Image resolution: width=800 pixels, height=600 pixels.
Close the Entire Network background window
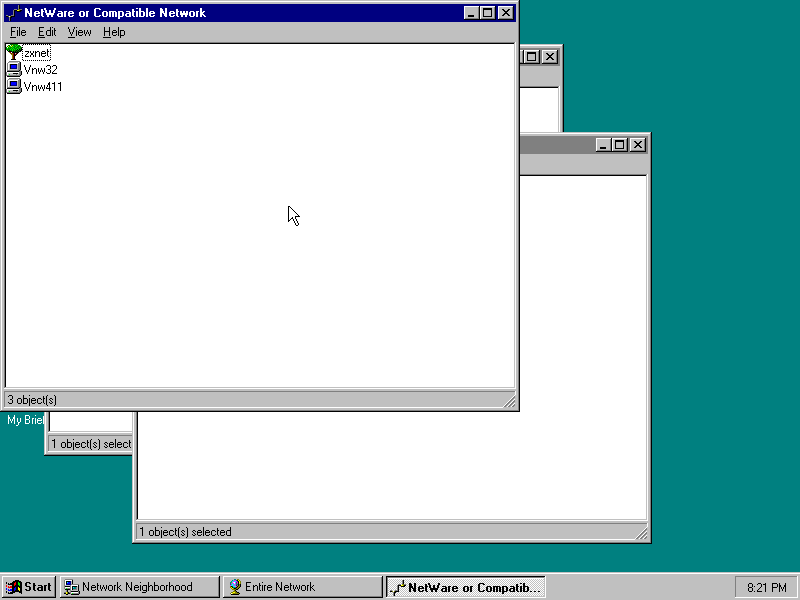(638, 145)
